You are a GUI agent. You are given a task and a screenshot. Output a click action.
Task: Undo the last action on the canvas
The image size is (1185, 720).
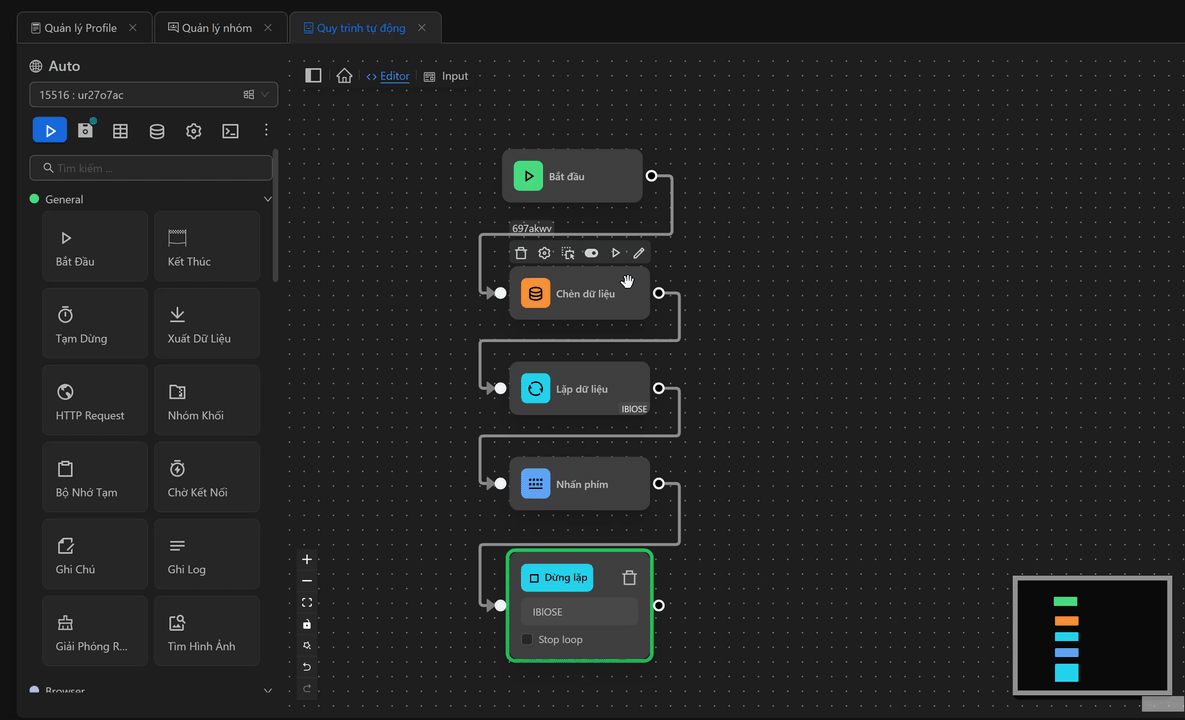pyautogui.click(x=307, y=666)
